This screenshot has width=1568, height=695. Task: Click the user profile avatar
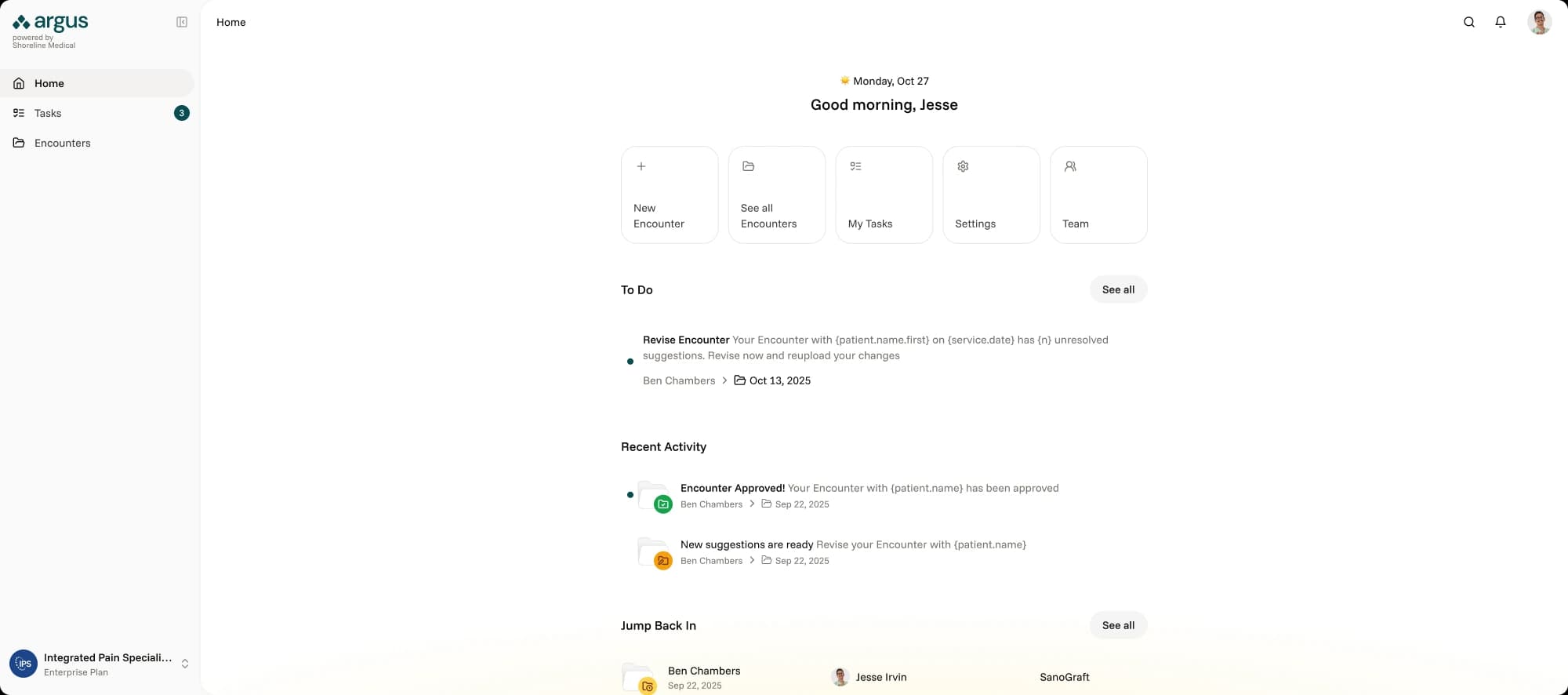pyautogui.click(x=1539, y=22)
